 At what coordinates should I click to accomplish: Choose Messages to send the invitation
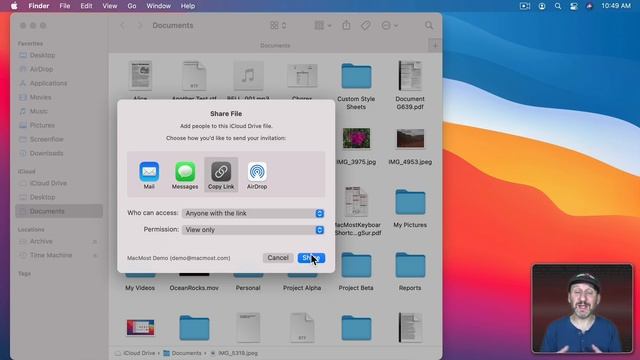click(185, 175)
